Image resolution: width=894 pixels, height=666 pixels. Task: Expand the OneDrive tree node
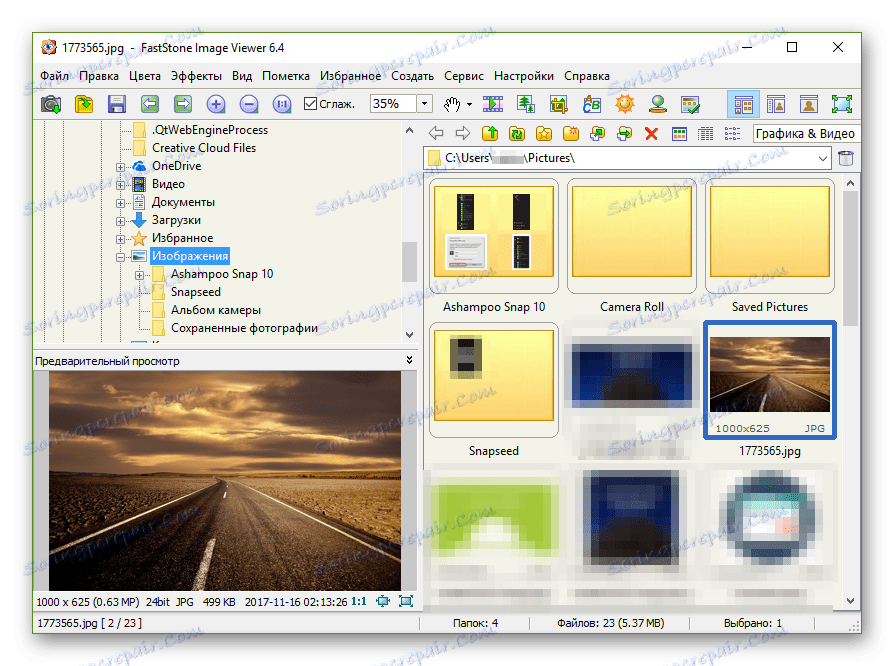[121, 166]
